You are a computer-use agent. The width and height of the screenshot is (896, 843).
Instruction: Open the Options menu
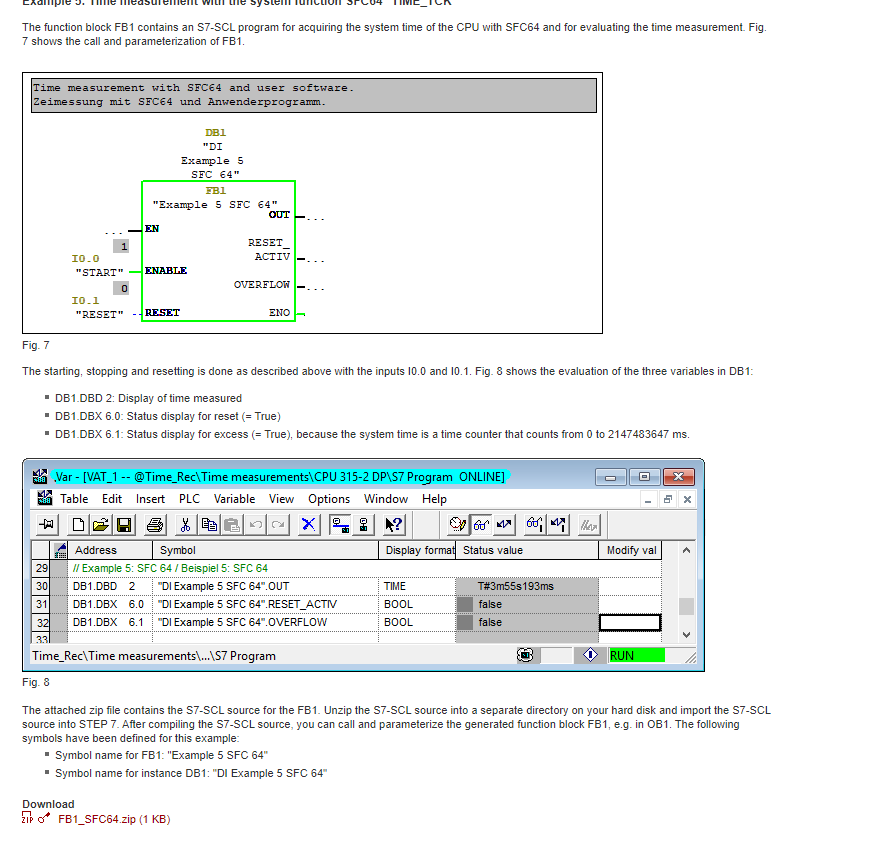[329, 499]
